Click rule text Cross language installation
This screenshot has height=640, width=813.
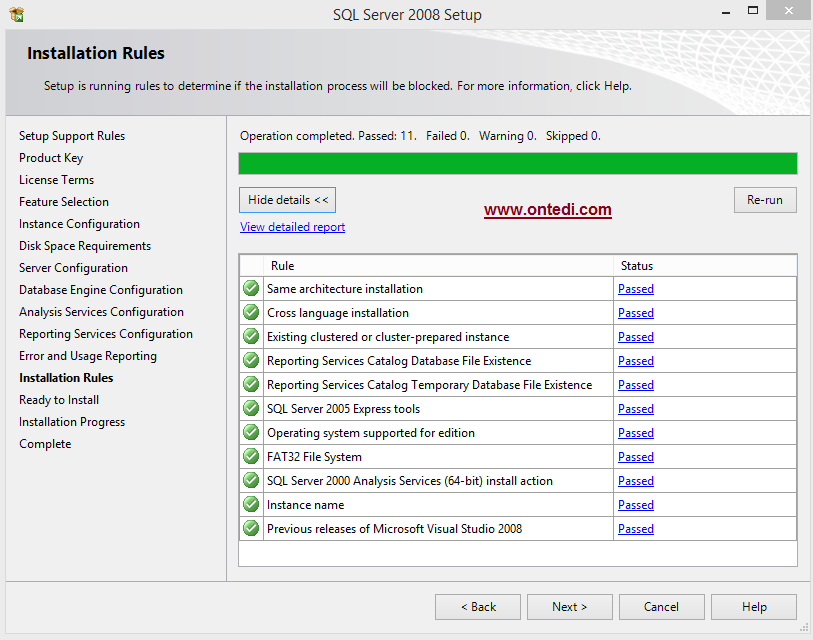[x=338, y=313]
